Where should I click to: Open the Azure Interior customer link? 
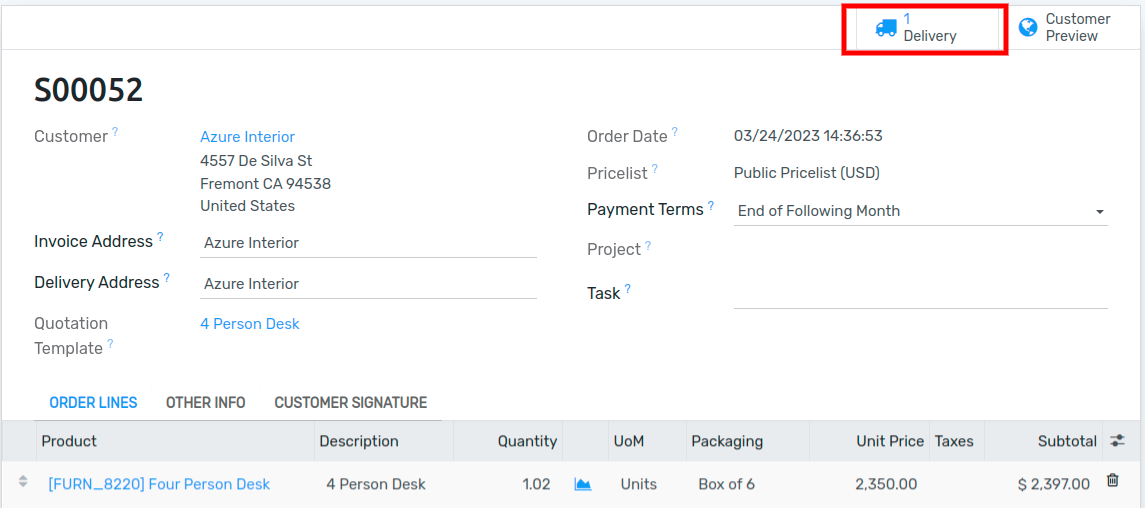tap(248, 136)
